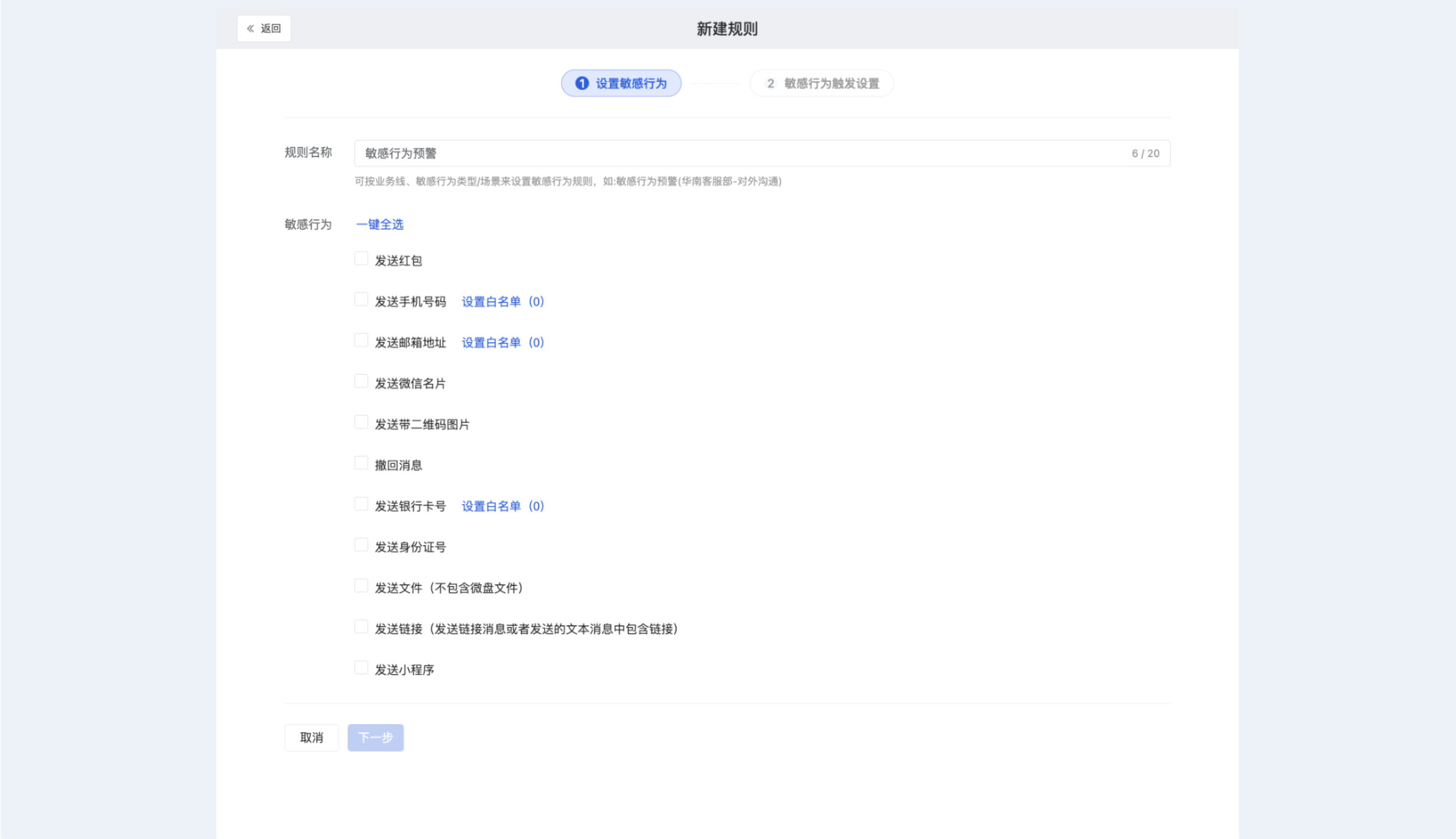Viewport: 1456px width, 839px height.
Task: Click the 规则名称 input field
Action: click(x=762, y=153)
